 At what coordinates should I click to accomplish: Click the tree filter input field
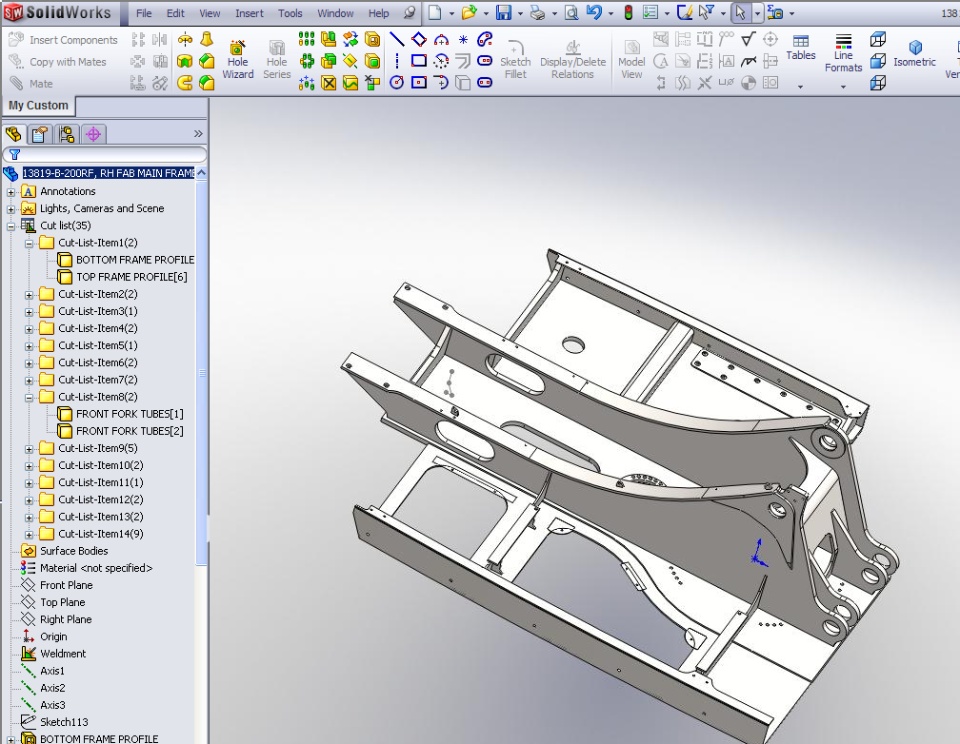(x=105, y=154)
